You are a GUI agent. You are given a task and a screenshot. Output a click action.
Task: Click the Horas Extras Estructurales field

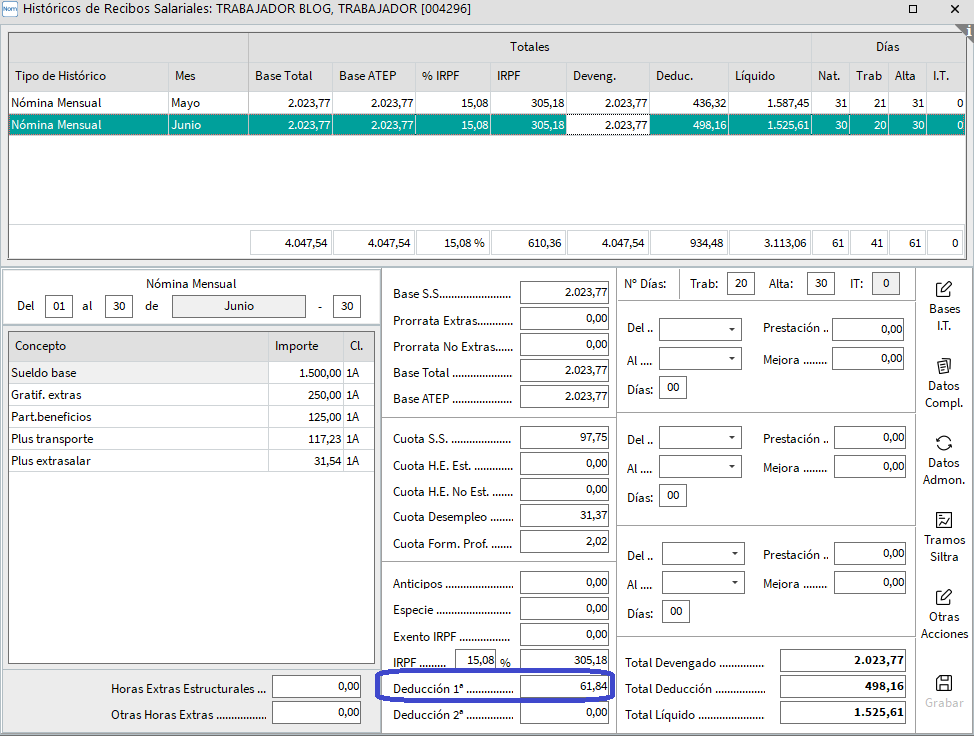(317, 687)
